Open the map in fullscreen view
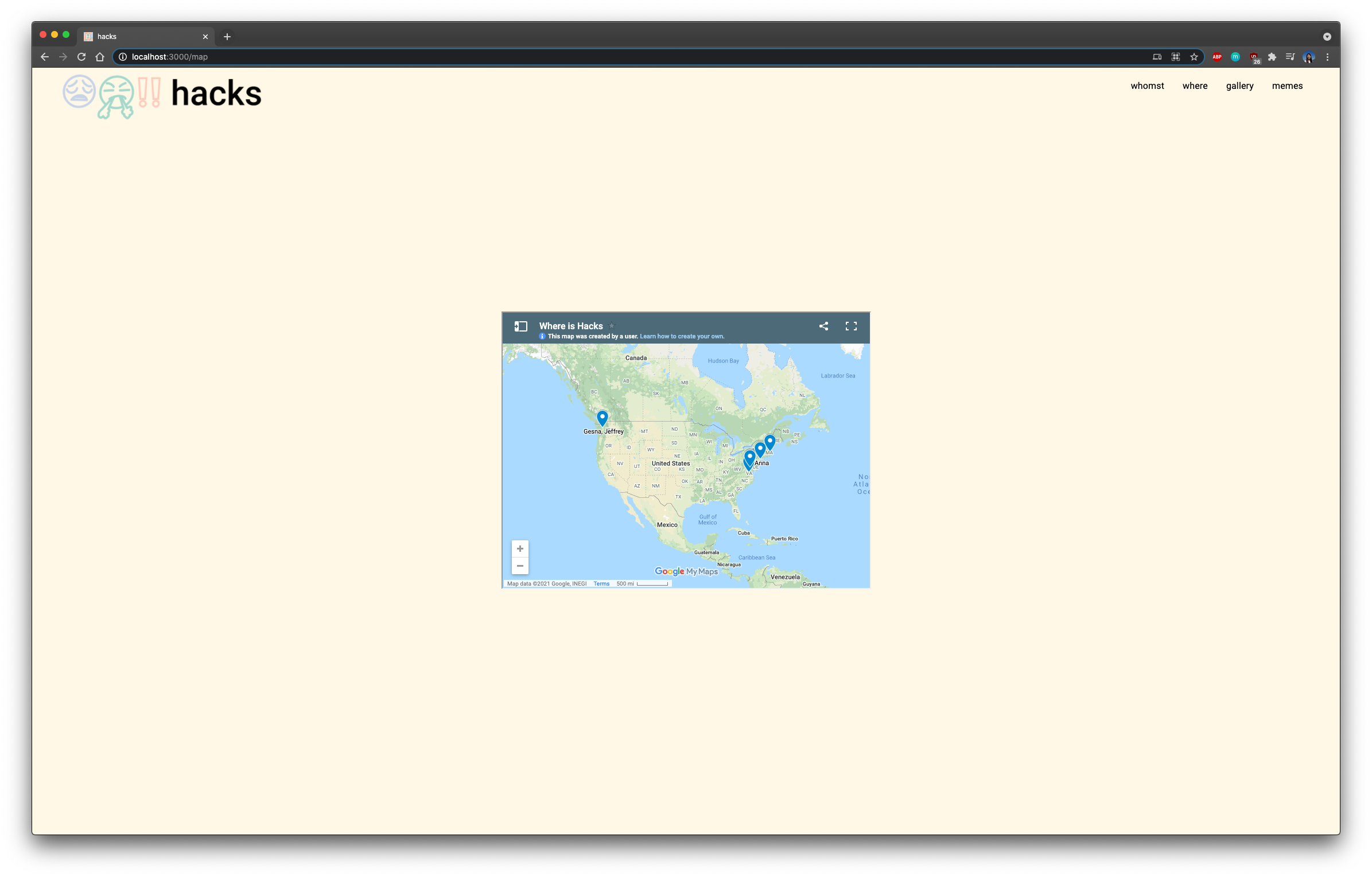The width and height of the screenshot is (1372, 877). [x=851, y=326]
